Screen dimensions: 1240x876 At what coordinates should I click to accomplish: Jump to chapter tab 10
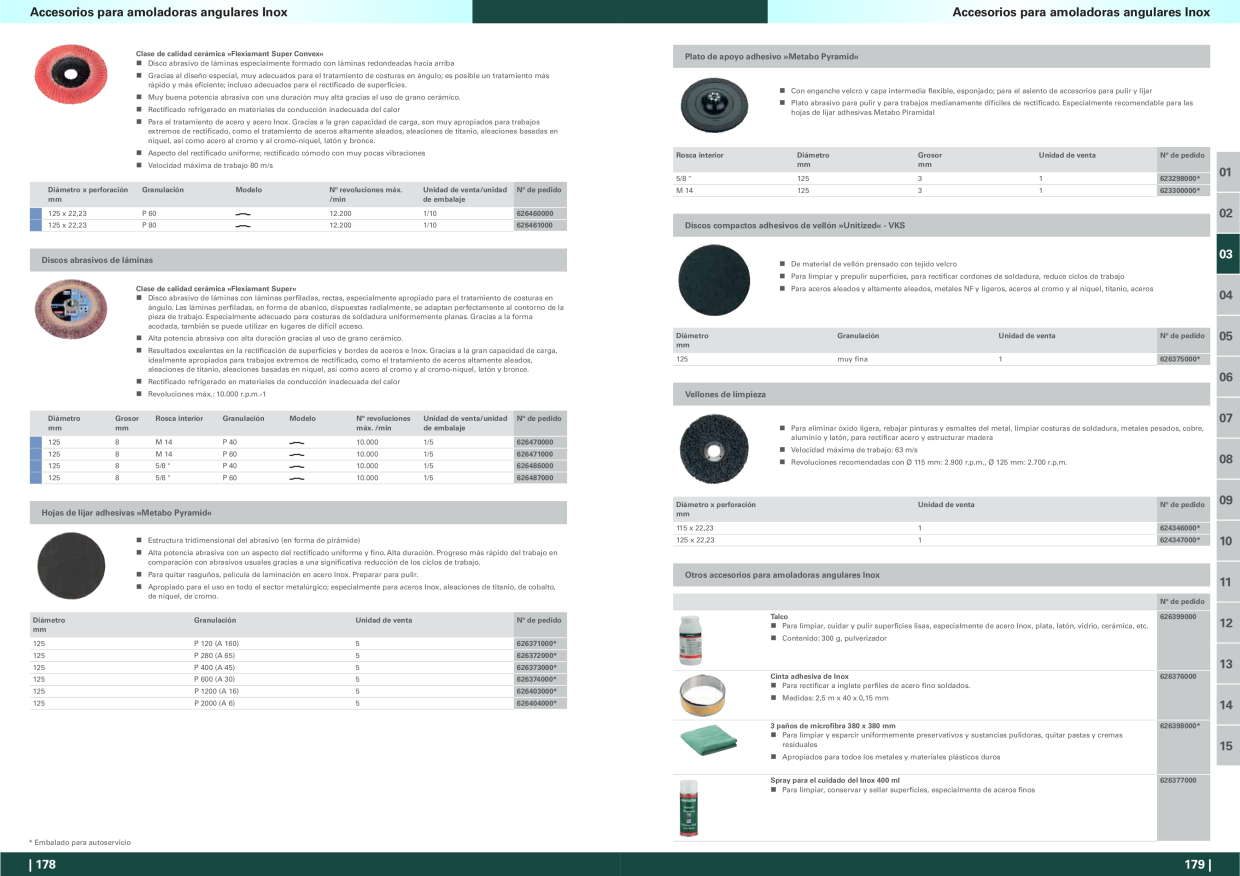point(1227,541)
